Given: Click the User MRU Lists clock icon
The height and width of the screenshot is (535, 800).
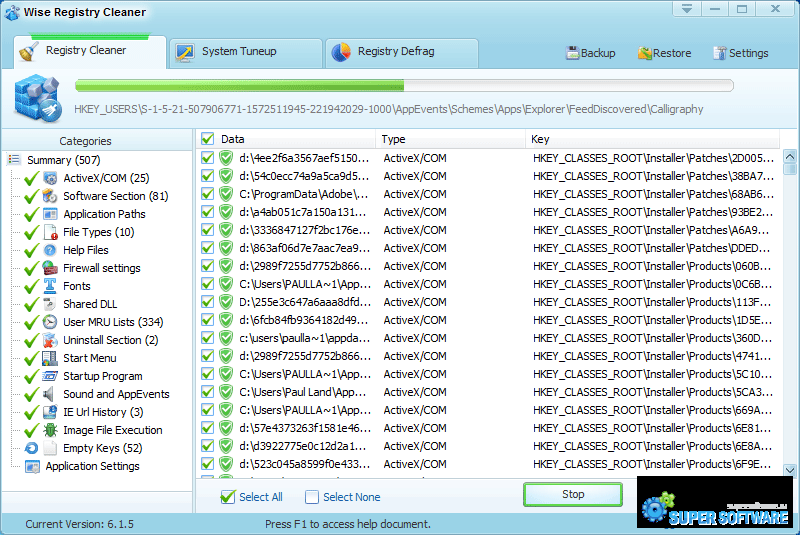Looking at the screenshot, I should (50, 322).
